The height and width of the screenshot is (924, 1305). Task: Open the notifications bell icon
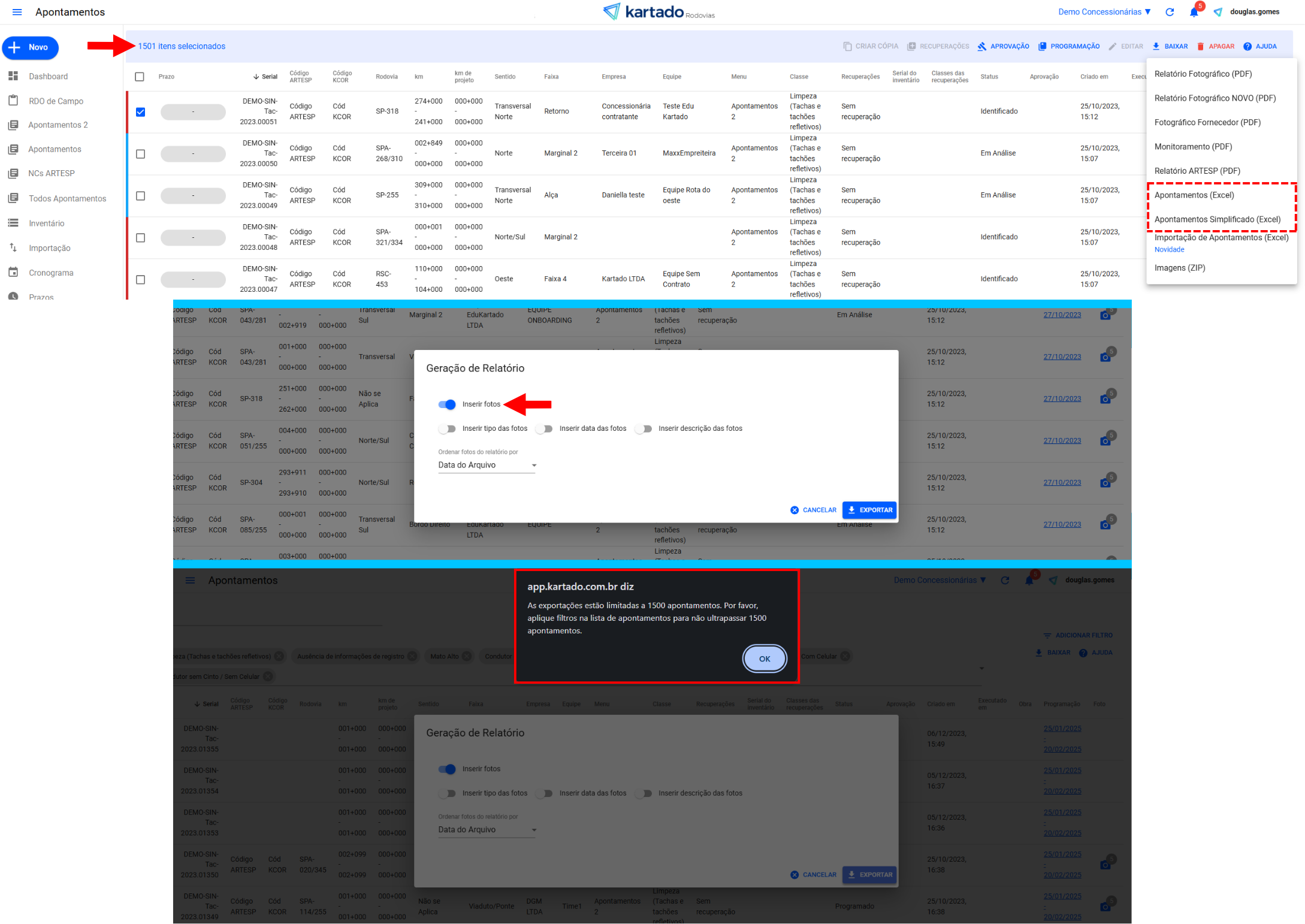[x=1194, y=12]
